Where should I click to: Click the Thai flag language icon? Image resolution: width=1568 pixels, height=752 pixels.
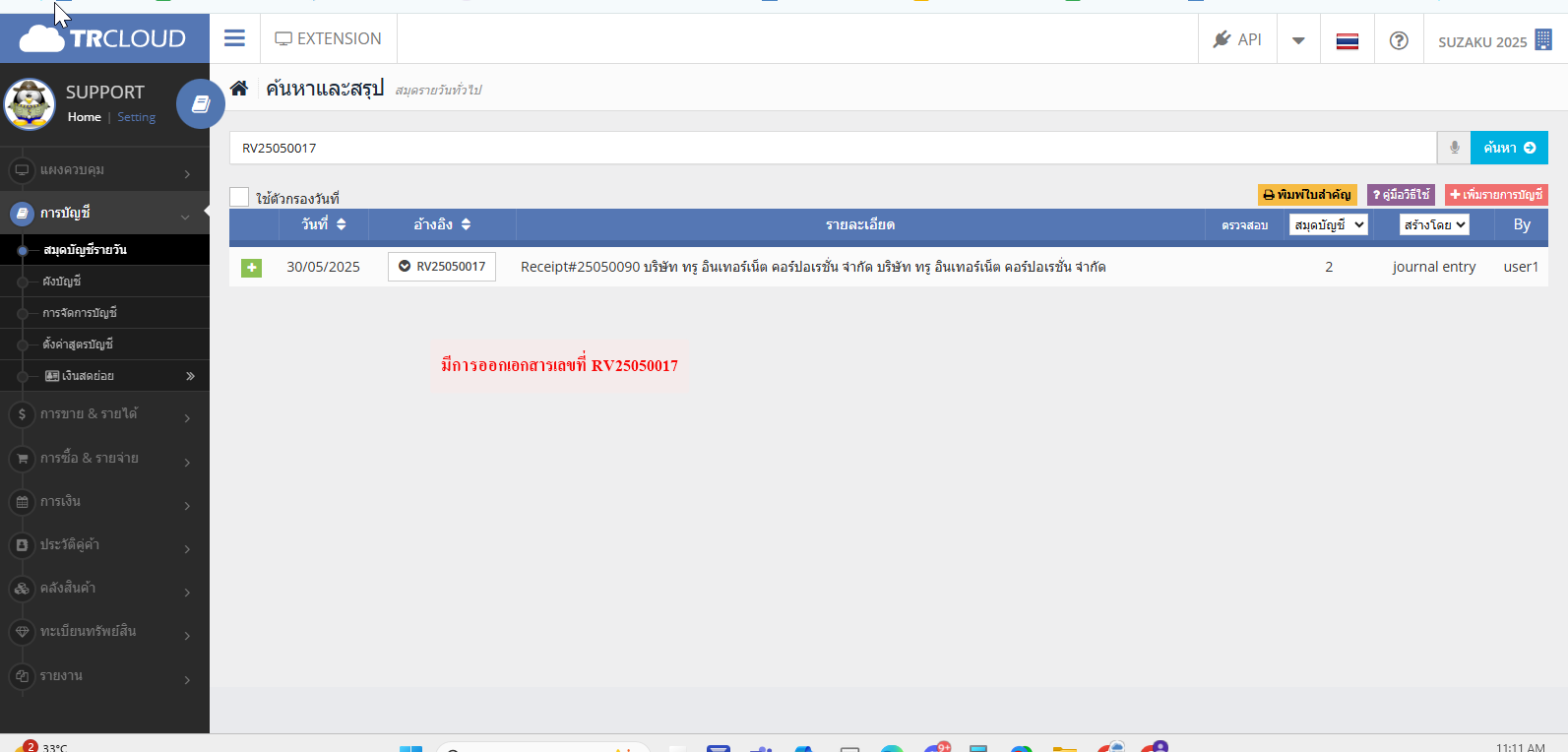tap(1347, 41)
